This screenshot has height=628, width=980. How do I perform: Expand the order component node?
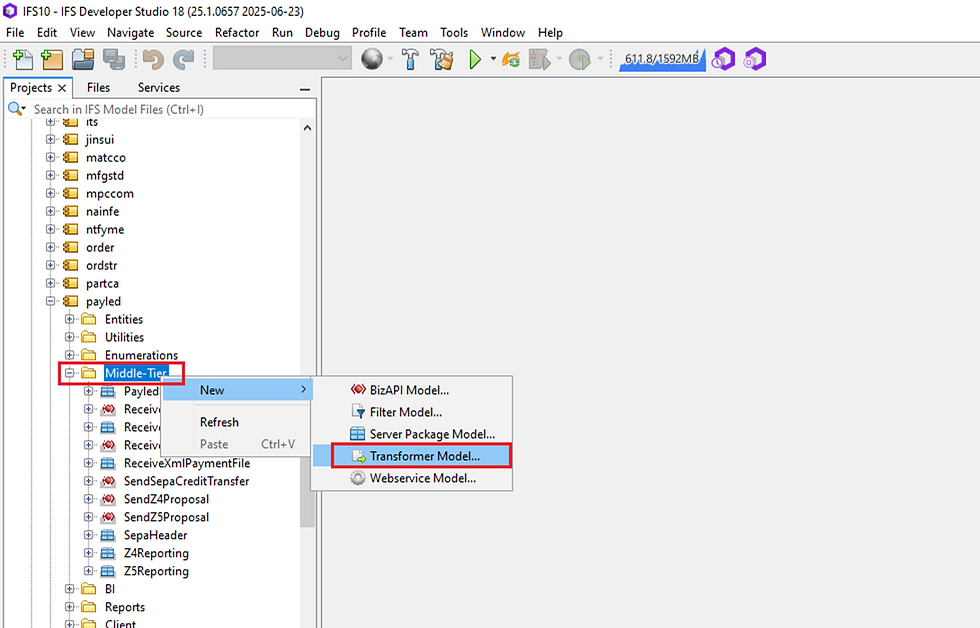pos(51,247)
